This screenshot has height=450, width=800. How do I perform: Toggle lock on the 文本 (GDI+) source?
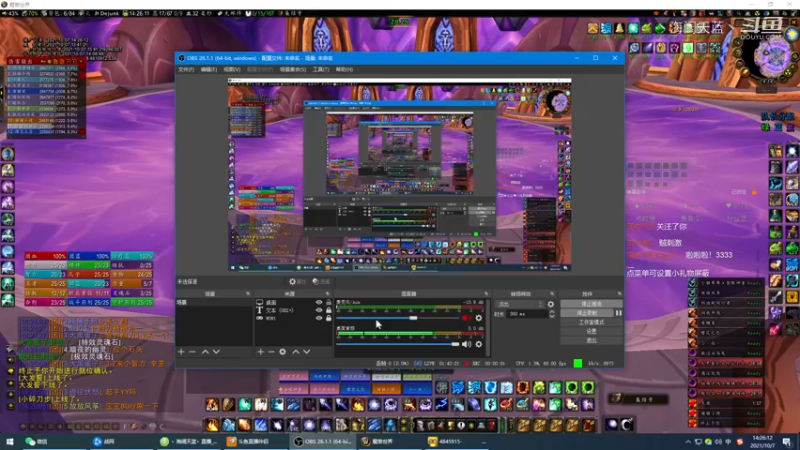(329, 310)
